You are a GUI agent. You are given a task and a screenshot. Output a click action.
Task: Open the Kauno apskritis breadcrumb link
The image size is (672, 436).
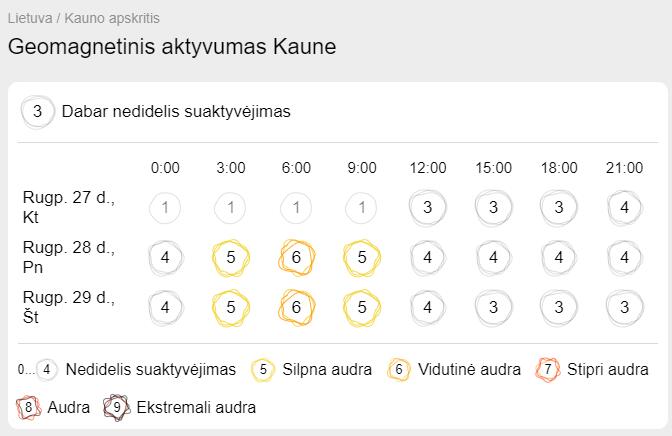click(112, 18)
